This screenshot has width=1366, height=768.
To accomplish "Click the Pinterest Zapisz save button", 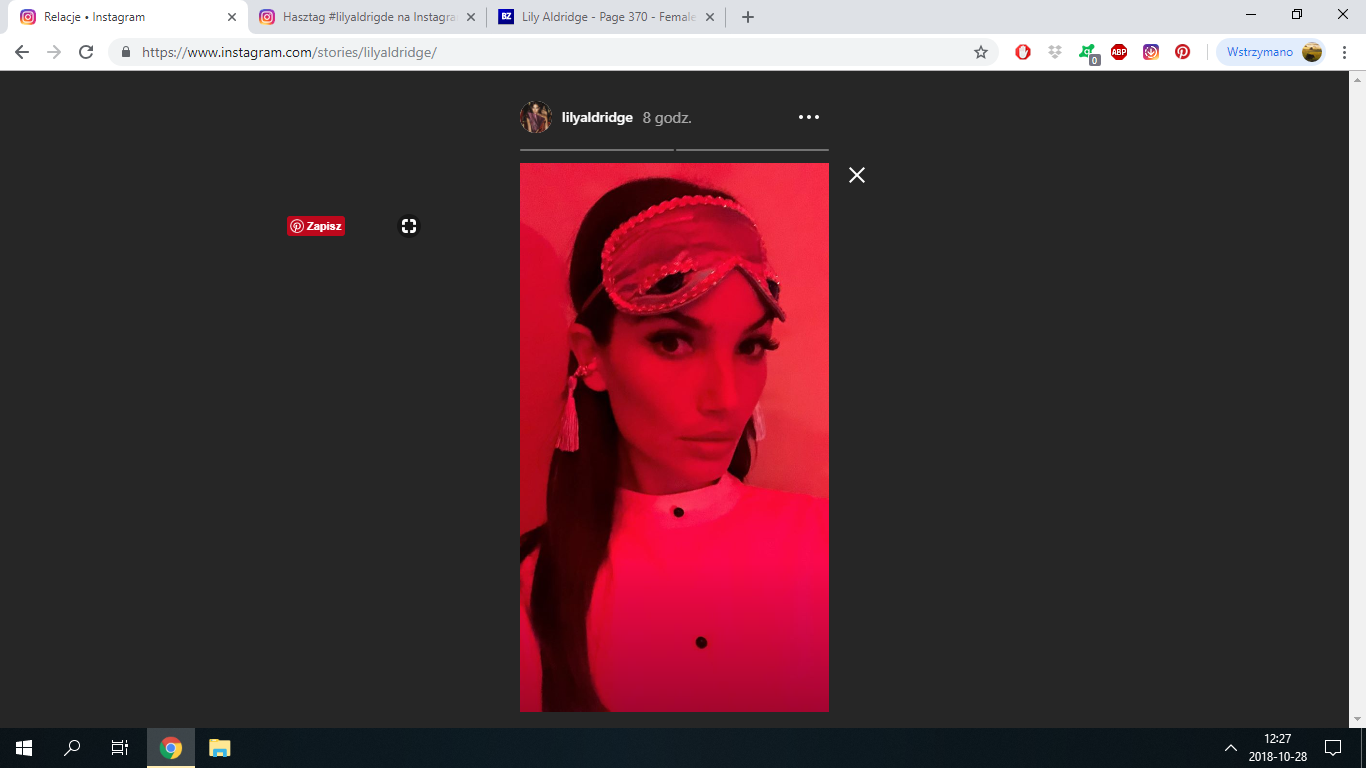I will point(316,226).
